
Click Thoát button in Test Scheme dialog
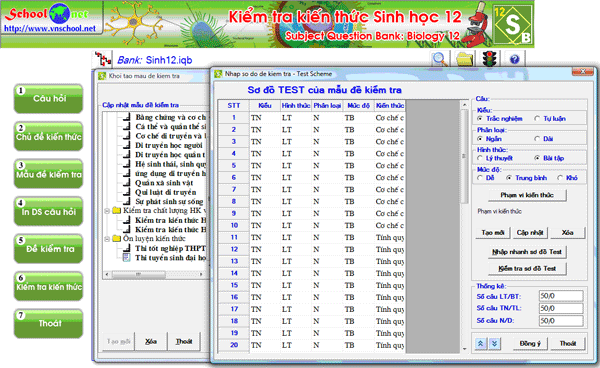point(568,344)
